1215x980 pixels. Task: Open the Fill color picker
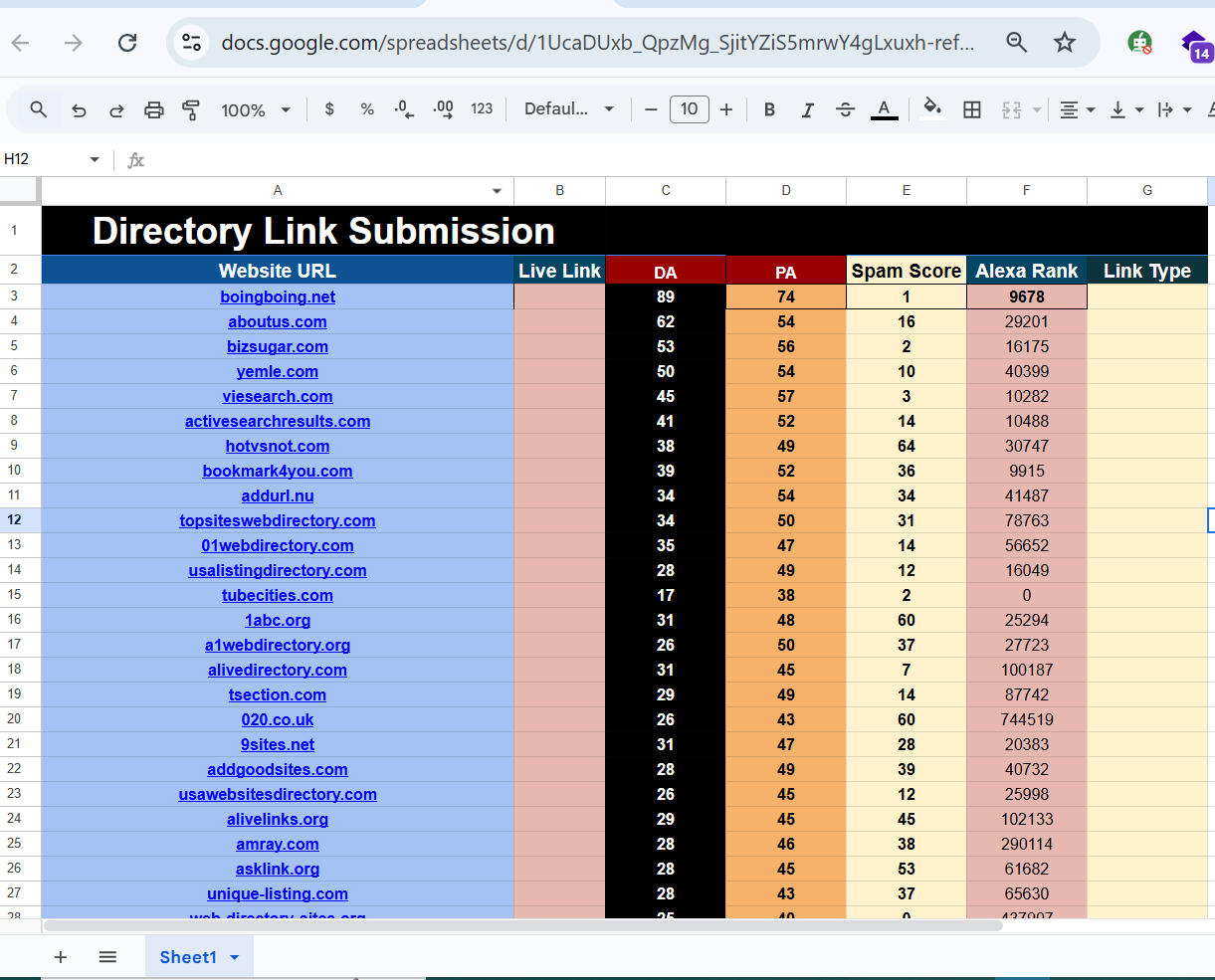coord(932,109)
